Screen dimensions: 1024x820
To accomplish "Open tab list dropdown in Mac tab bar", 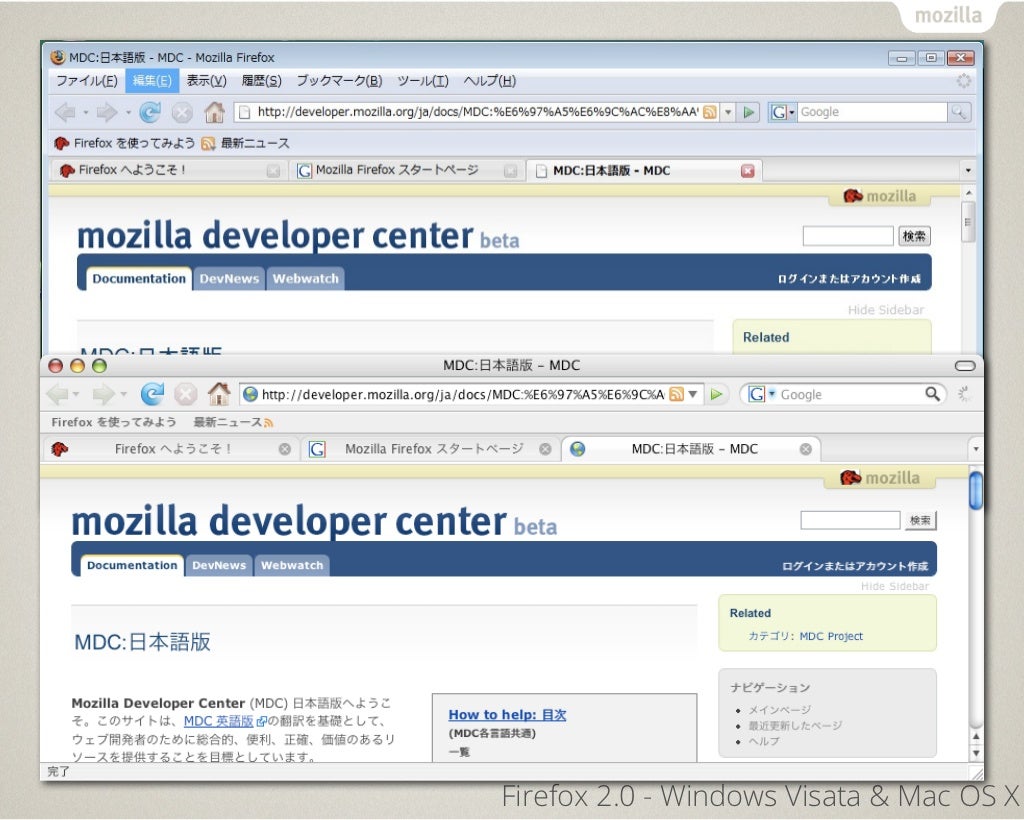I will [976, 449].
